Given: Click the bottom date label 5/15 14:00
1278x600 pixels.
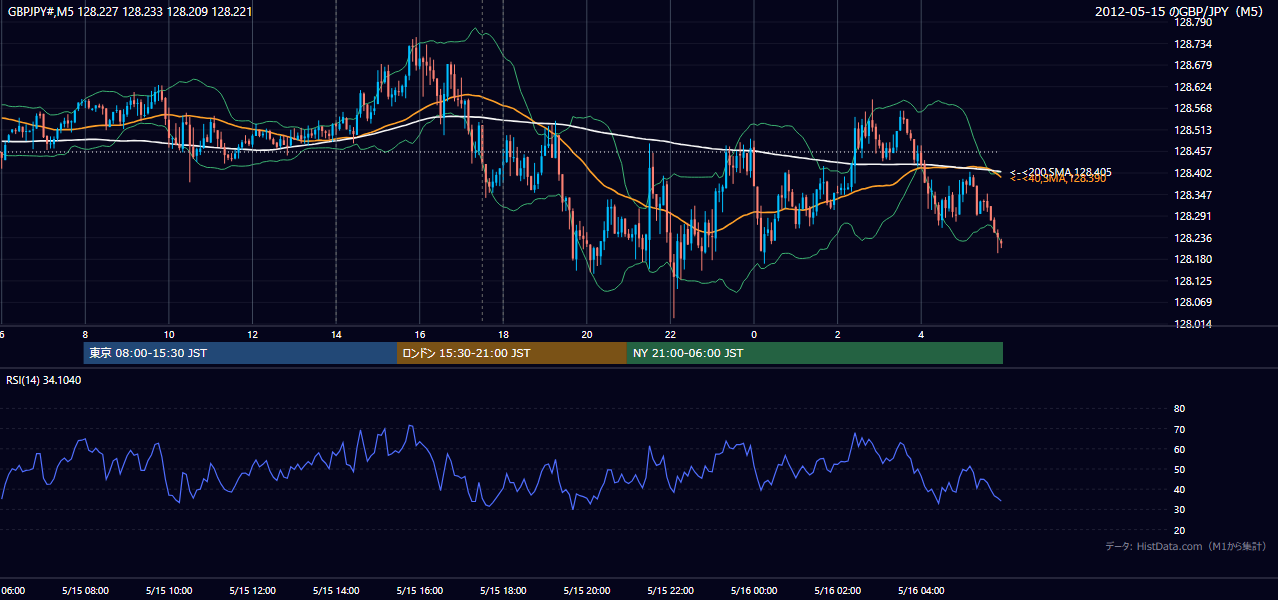Looking at the screenshot, I should click(x=335, y=591).
